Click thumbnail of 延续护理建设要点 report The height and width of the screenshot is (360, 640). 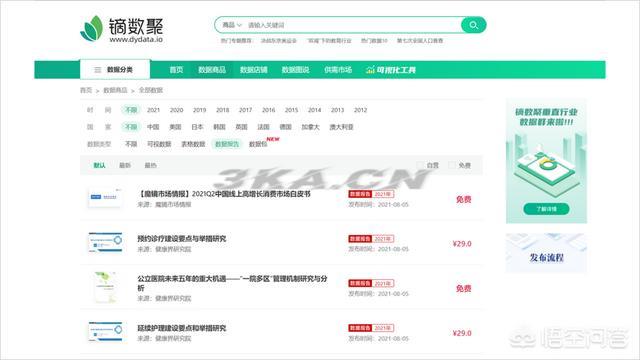coord(105,331)
